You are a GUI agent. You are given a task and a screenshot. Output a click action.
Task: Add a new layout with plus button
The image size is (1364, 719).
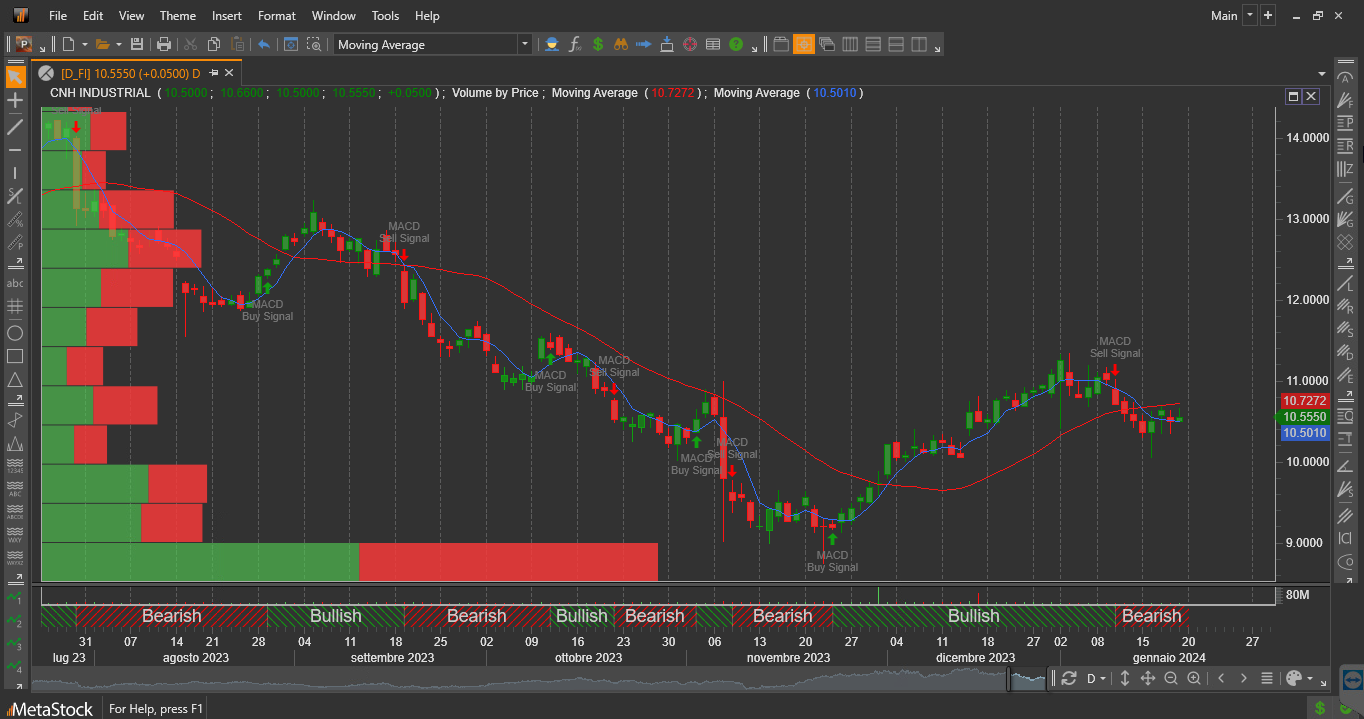(1268, 15)
